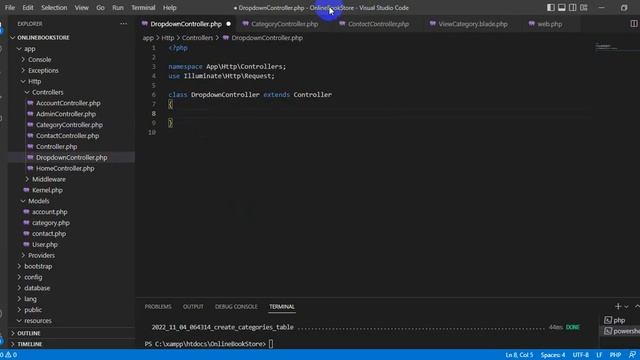Open terminal launch profile dropdown arrow

coord(626,307)
